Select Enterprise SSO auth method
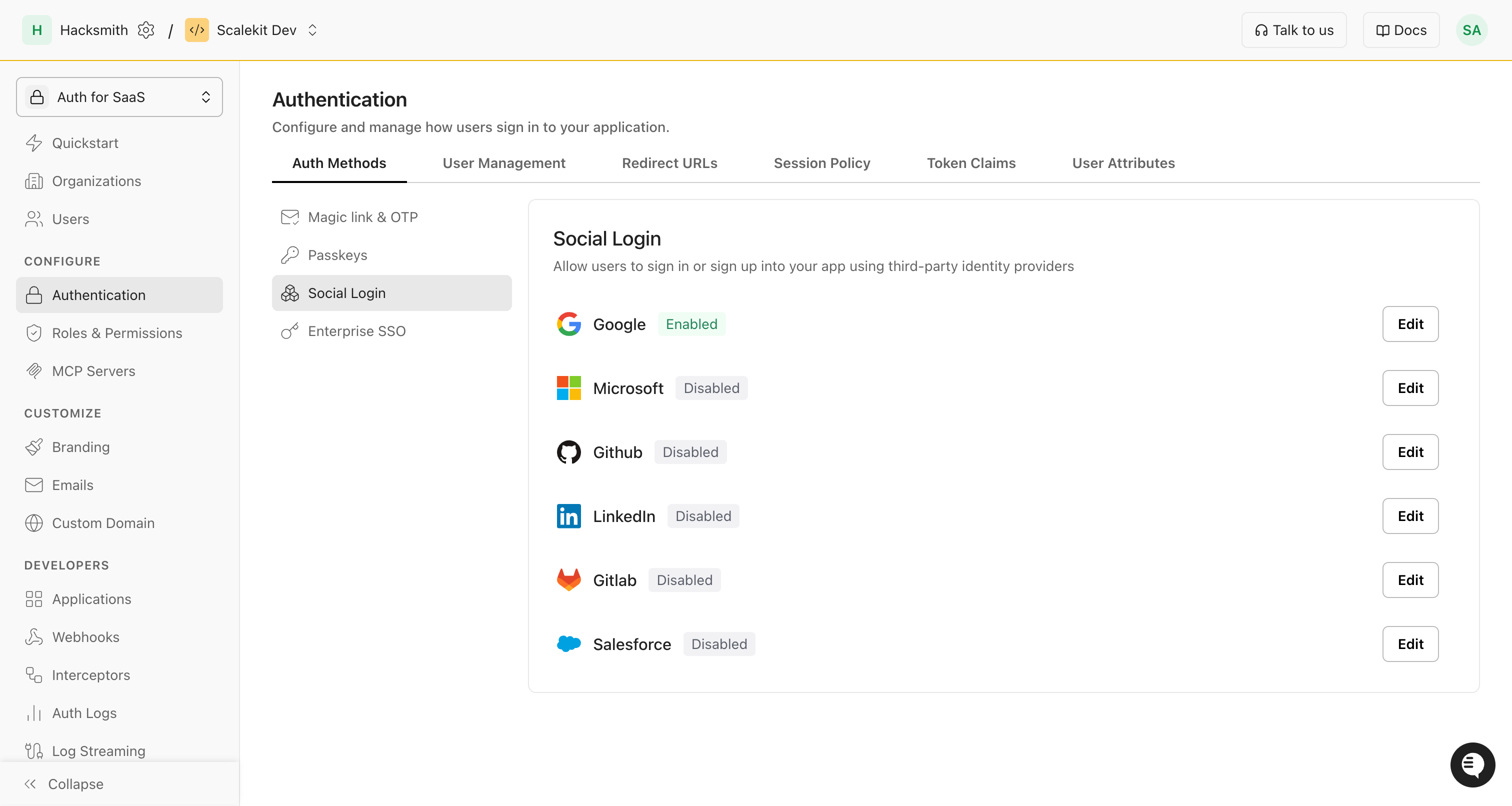The width and height of the screenshot is (1512, 806). (x=391, y=331)
